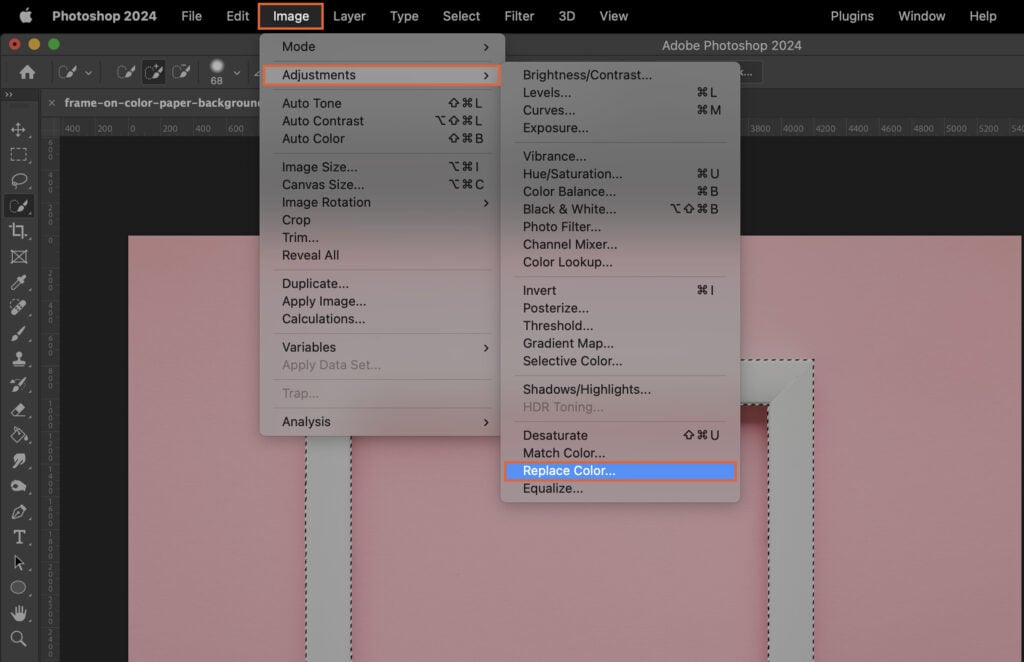The width and height of the screenshot is (1024, 662).
Task: Select the Crop tool
Action: (20, 232)
